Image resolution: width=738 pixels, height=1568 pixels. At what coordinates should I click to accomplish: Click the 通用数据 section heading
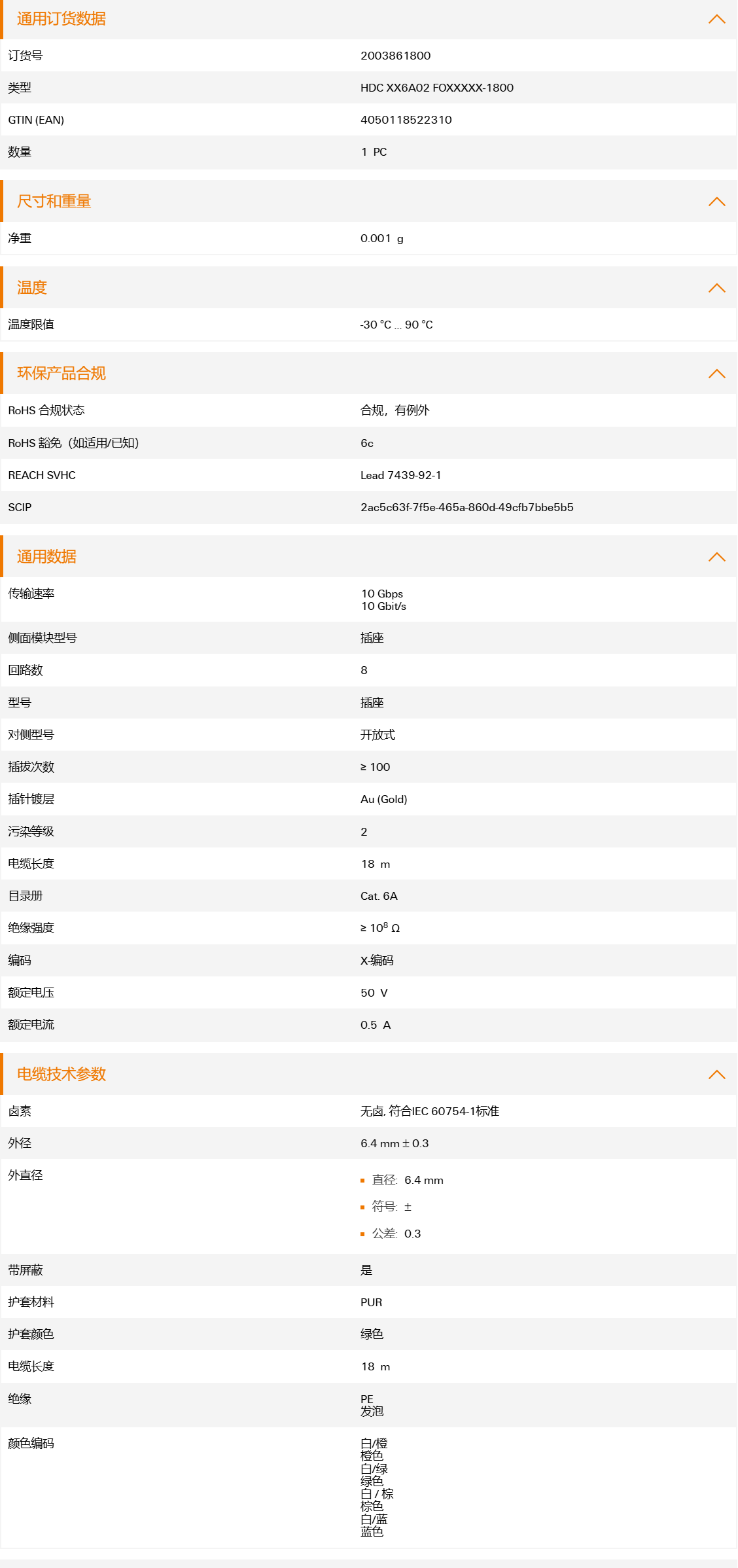tap(47, 557)
